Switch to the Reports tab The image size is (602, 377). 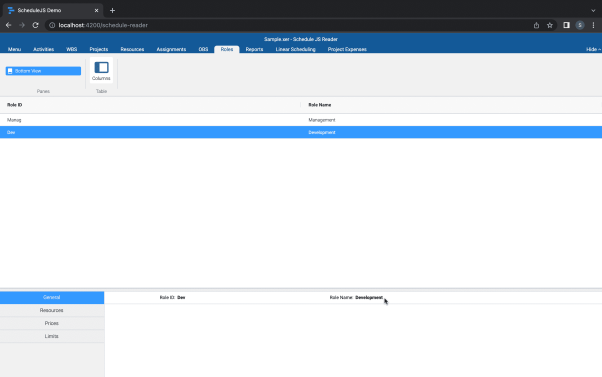pyautogui.click(x=254, y=49)
